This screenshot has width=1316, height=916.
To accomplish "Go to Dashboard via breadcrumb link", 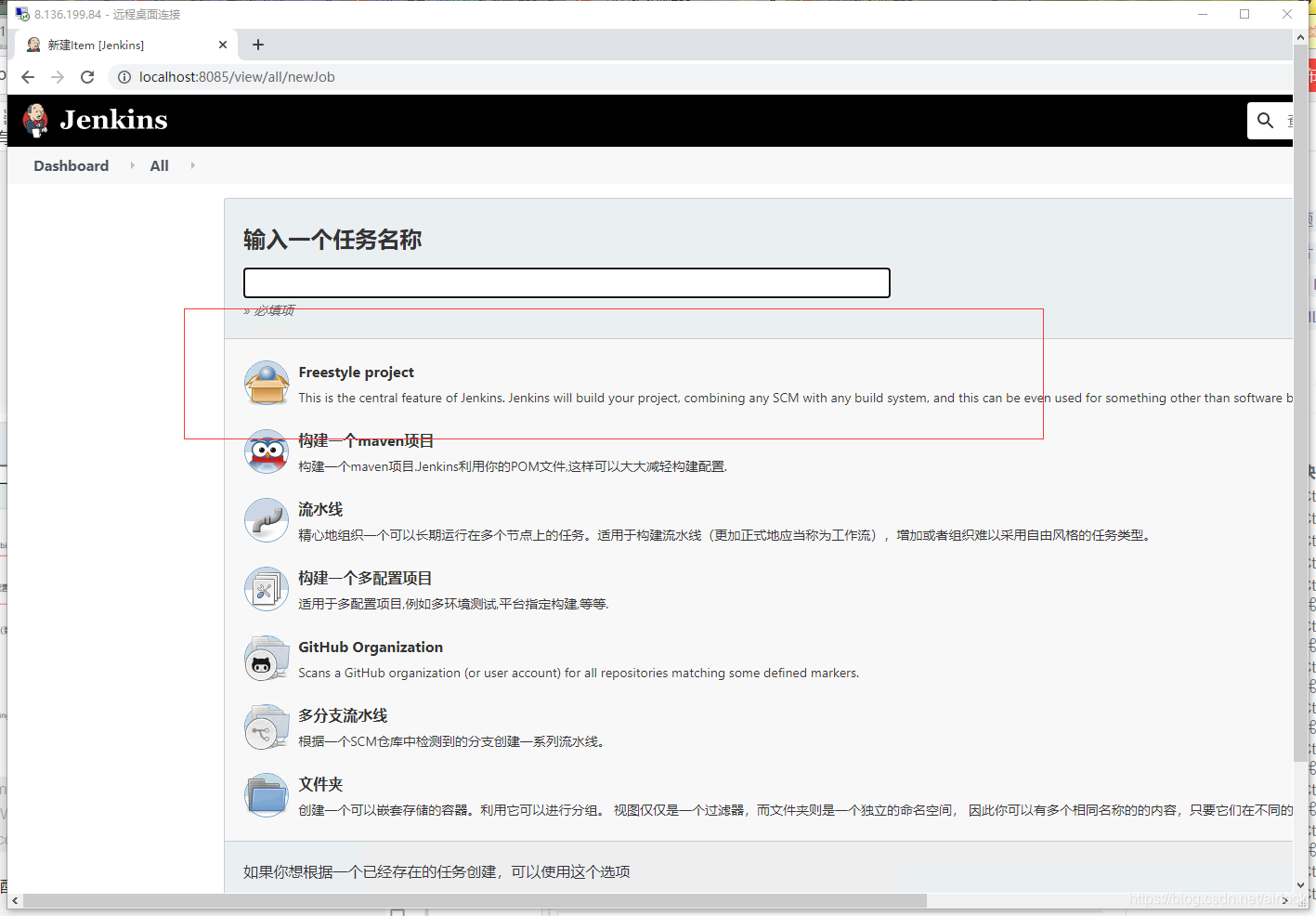I will [71, 165].
